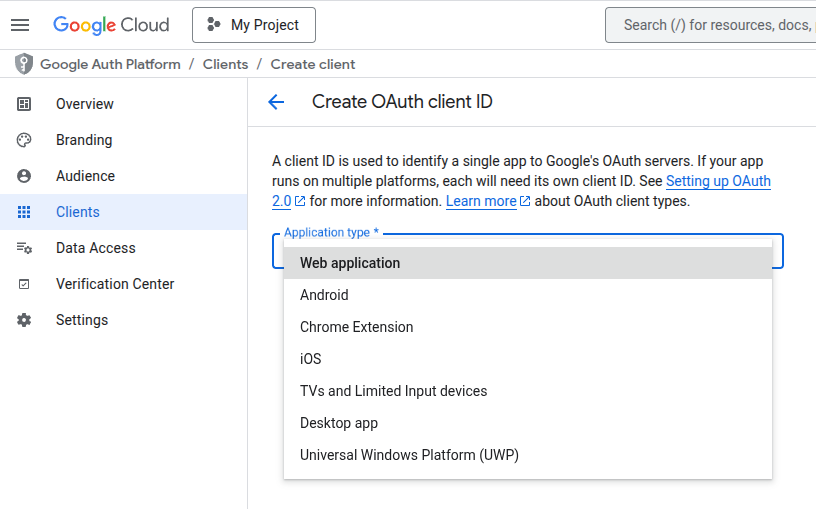Open the Data Access page
This screenshot has height=509, width=816.
(123, 248)
